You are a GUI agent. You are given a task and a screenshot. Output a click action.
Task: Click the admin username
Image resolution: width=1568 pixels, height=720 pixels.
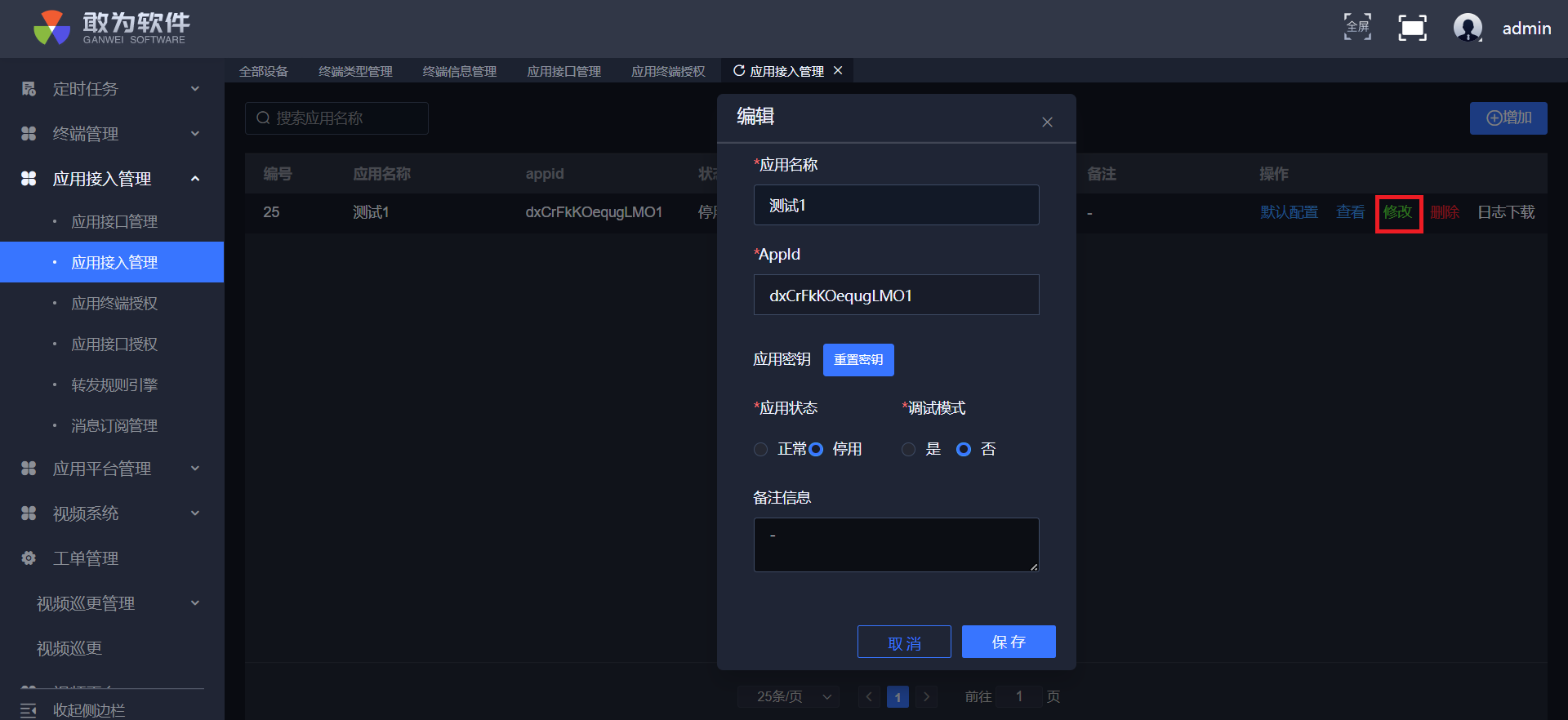point(1526,28)
